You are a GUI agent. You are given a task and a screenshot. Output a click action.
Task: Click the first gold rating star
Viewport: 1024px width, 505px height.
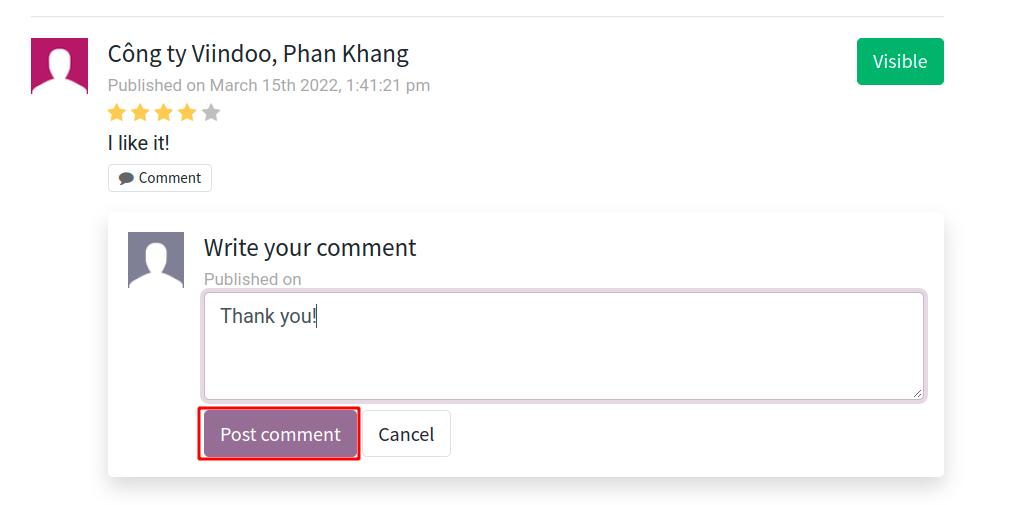[x=116, y=113]
